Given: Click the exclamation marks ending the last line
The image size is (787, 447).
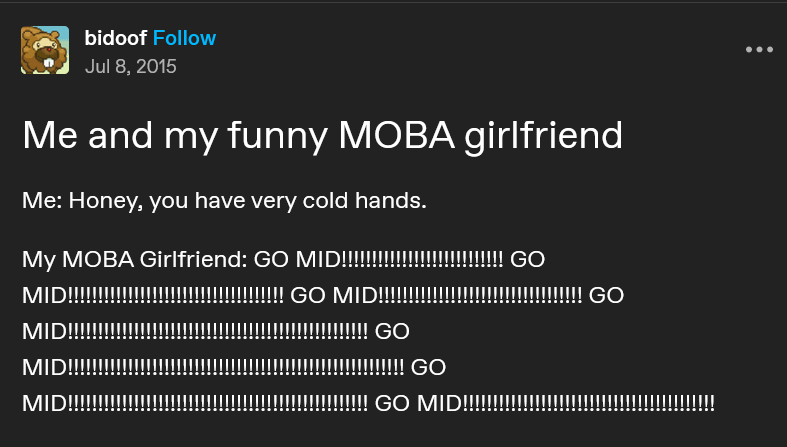Looking at the screenshot, I should [588, 403].
